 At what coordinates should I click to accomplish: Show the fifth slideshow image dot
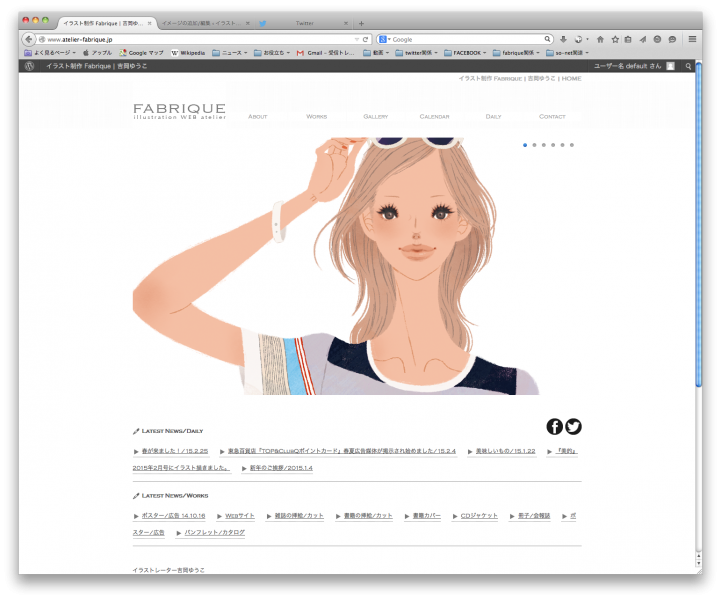562,145
